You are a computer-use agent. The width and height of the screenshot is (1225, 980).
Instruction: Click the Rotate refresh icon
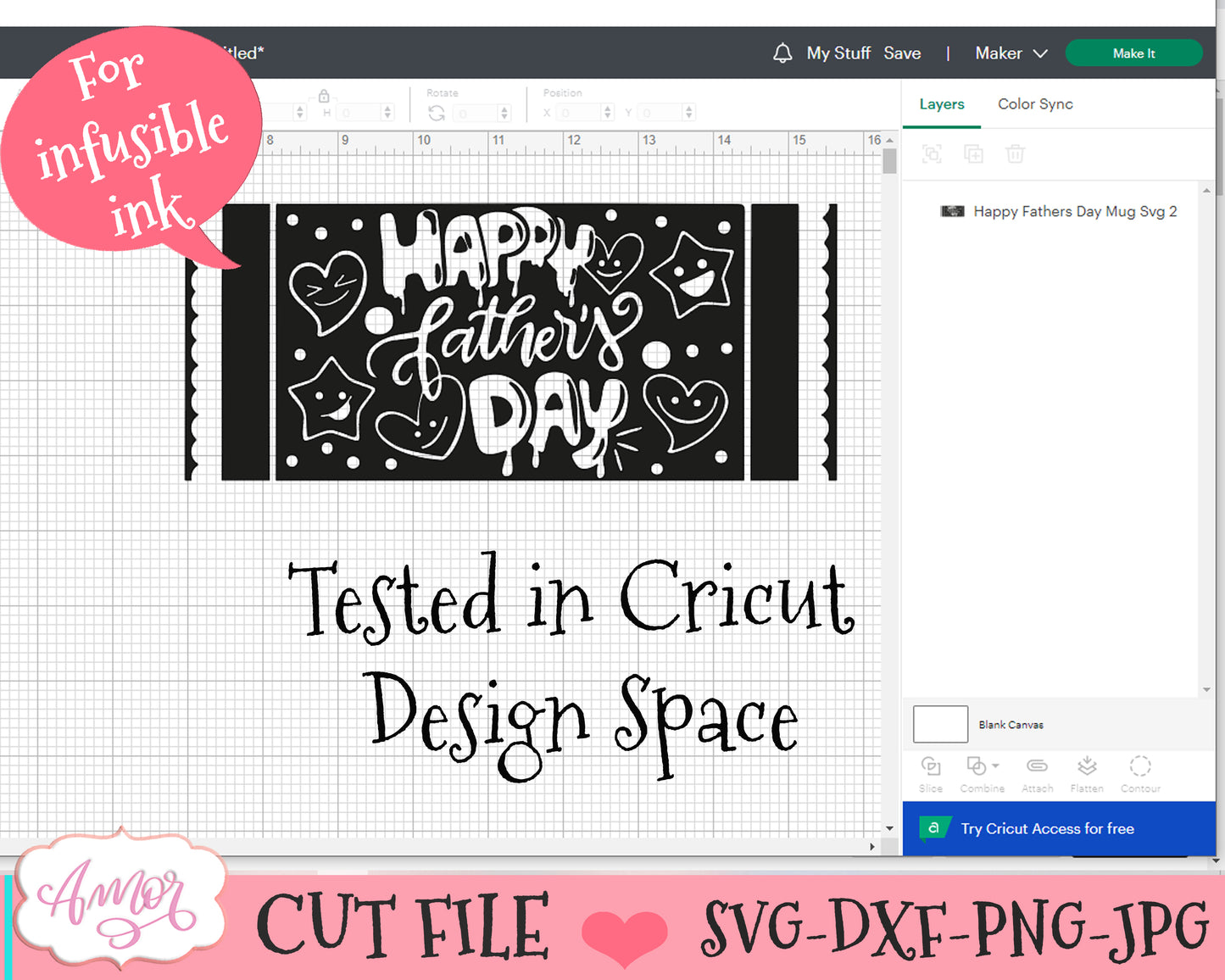[437, 112]
